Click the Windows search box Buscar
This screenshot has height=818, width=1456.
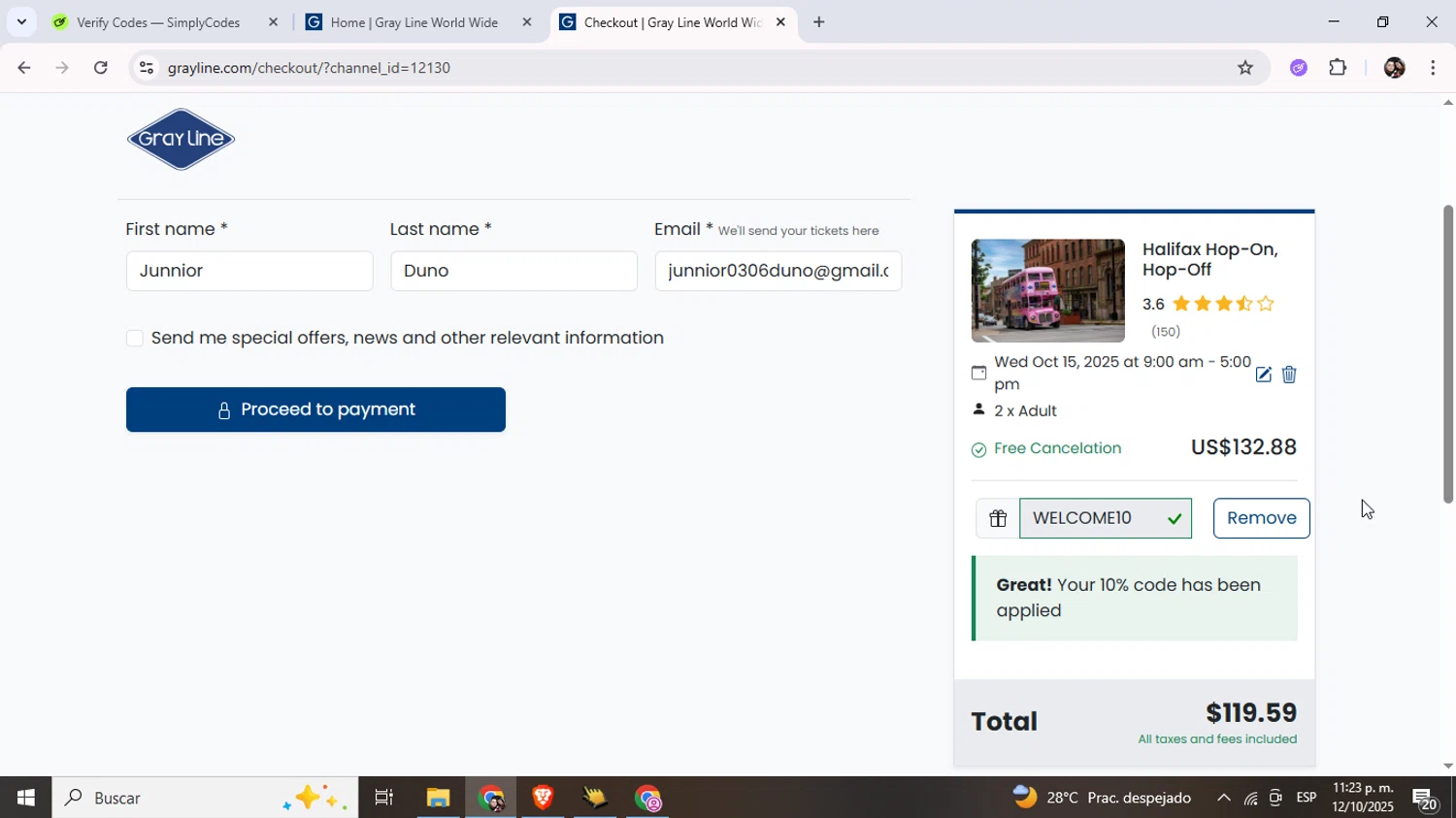[205, 798]
